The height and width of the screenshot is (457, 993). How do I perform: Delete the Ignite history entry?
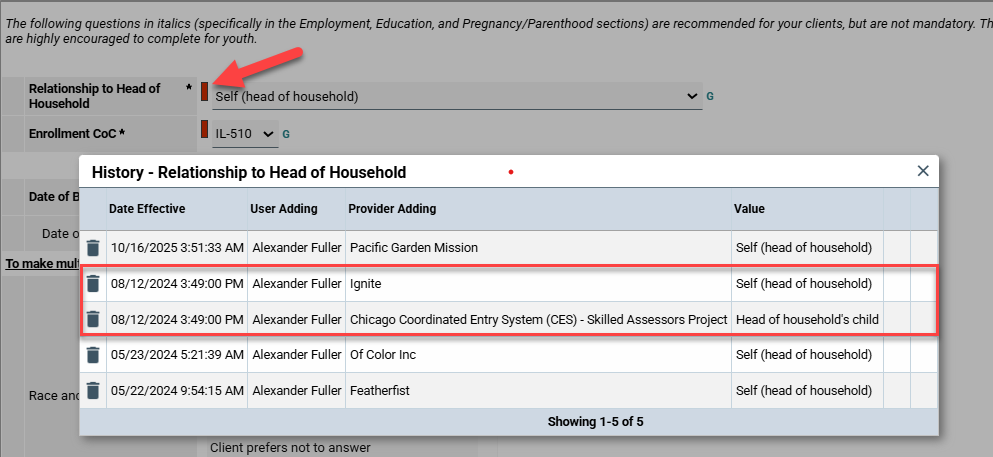pos(93,284)
